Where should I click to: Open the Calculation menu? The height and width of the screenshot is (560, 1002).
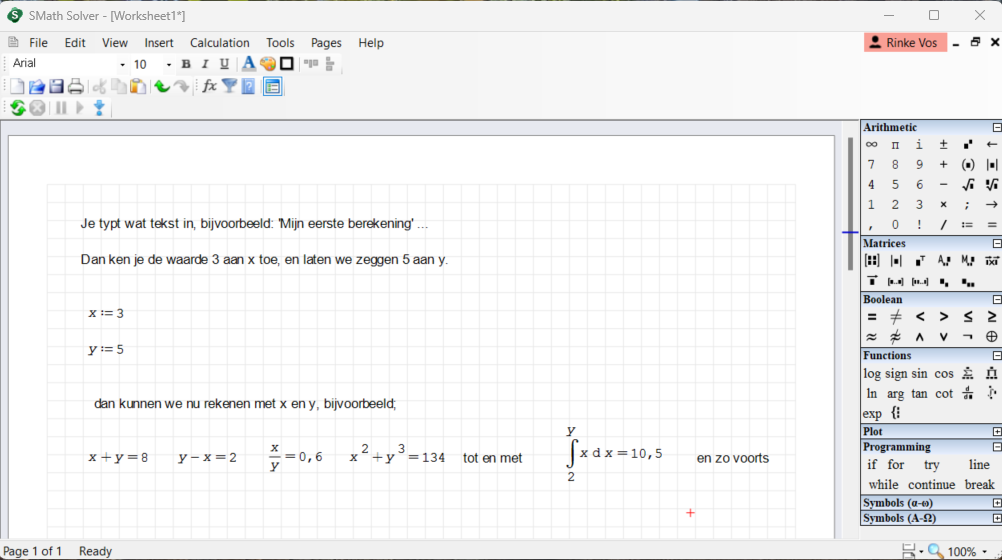219,43
